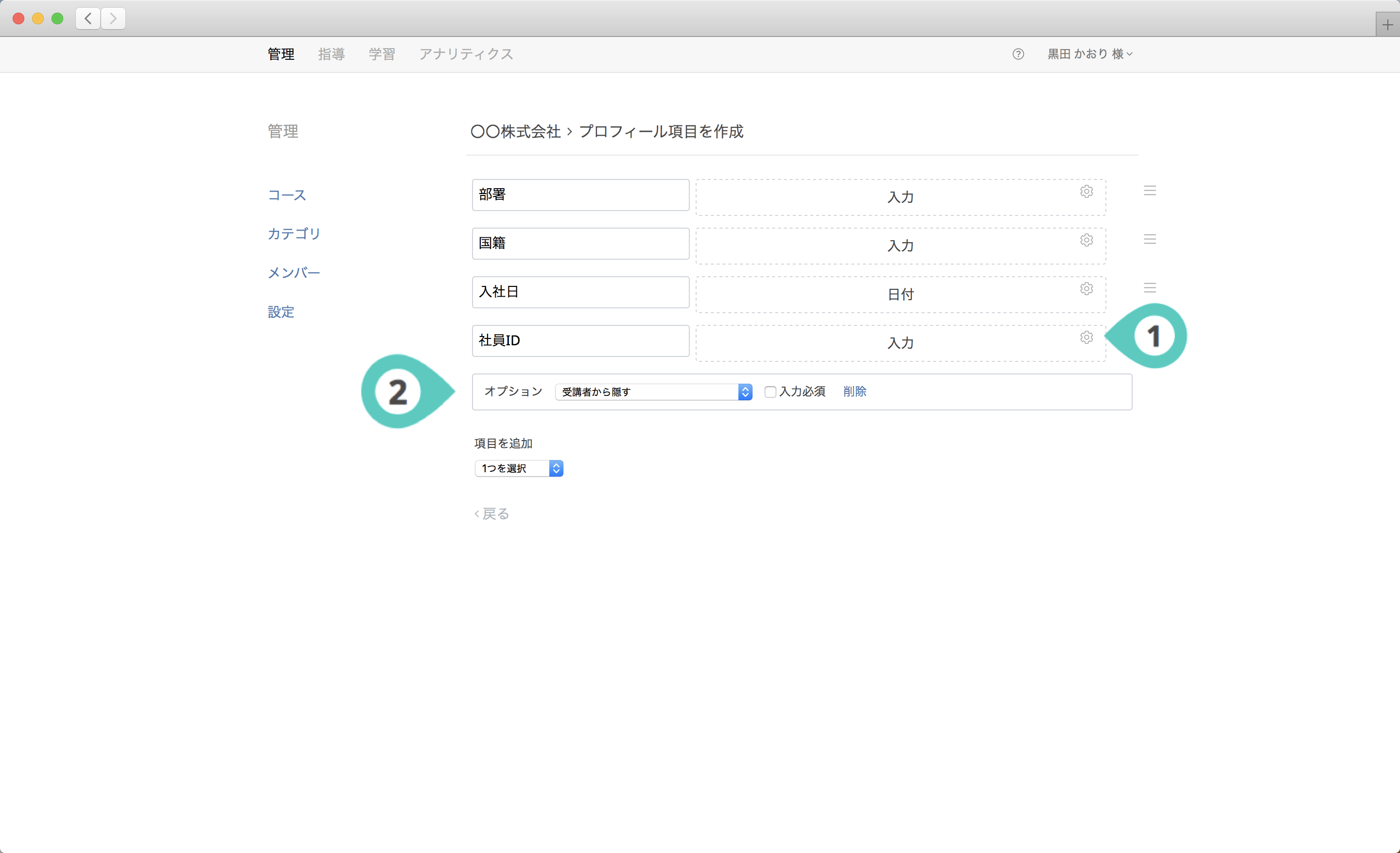The height and width of the screenshot is (853, 1400).
Task: Open the 受講者から隠す option dropdown
Action: (653, 391)
